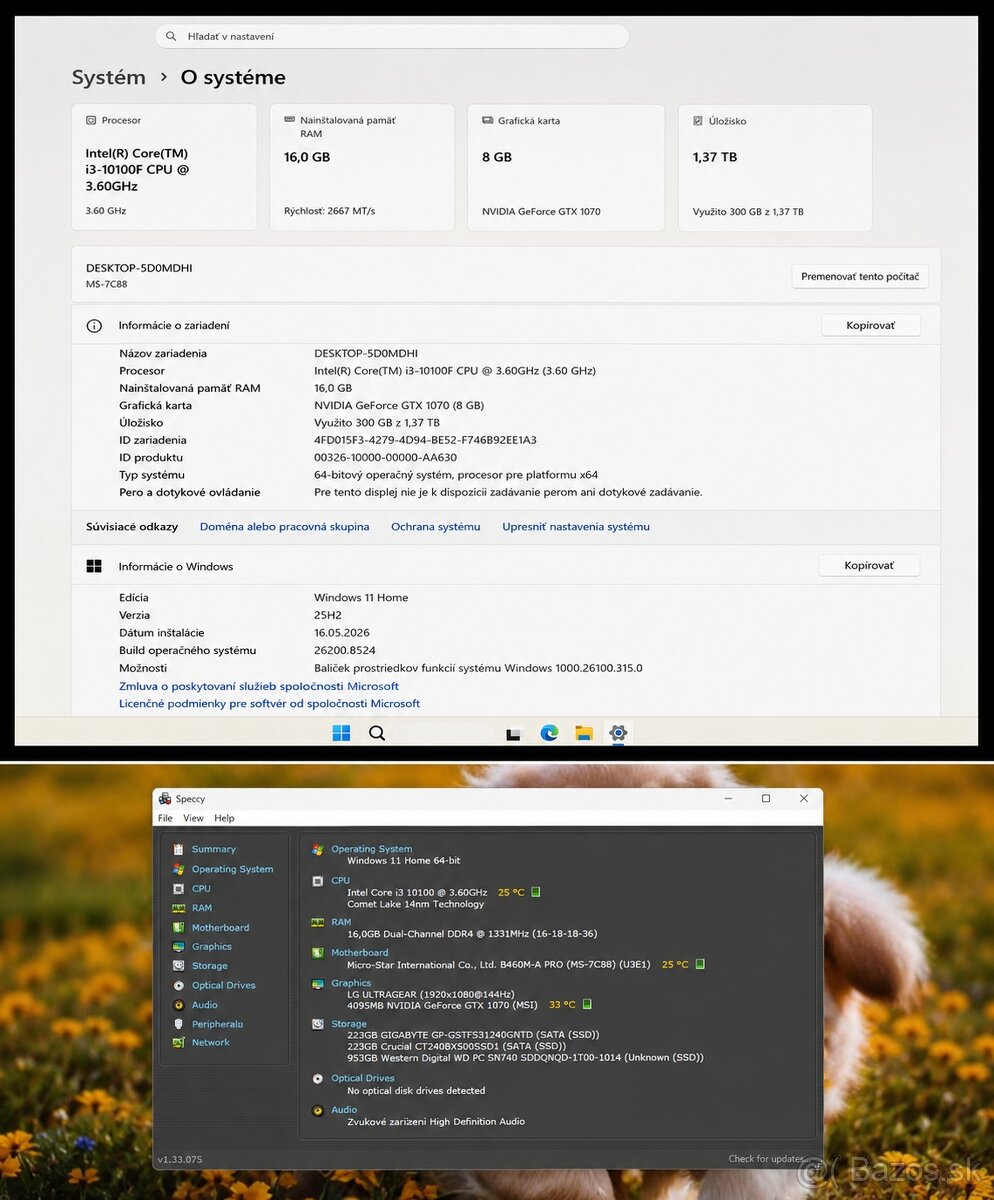Screen dimensions: 994x1200
Task: Open the Help menu in Speccy
Action: coord(224,818)
